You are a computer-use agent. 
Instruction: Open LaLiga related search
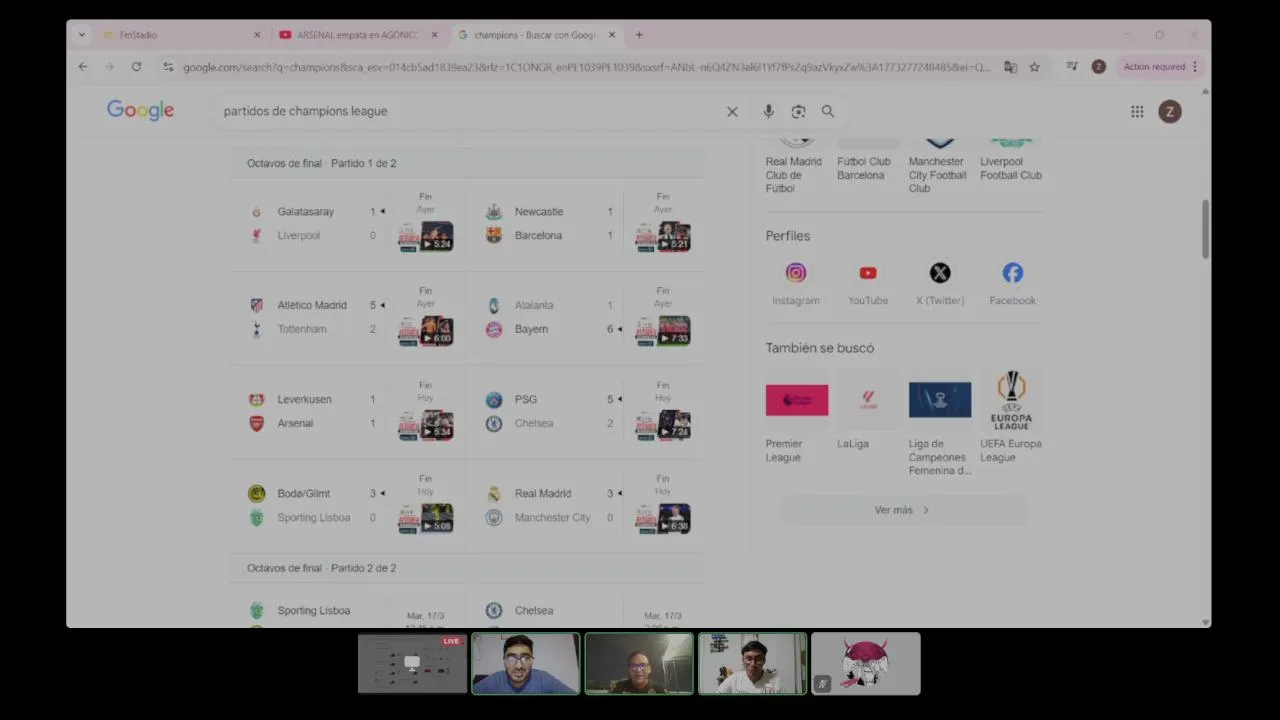(x=867, y=410)
